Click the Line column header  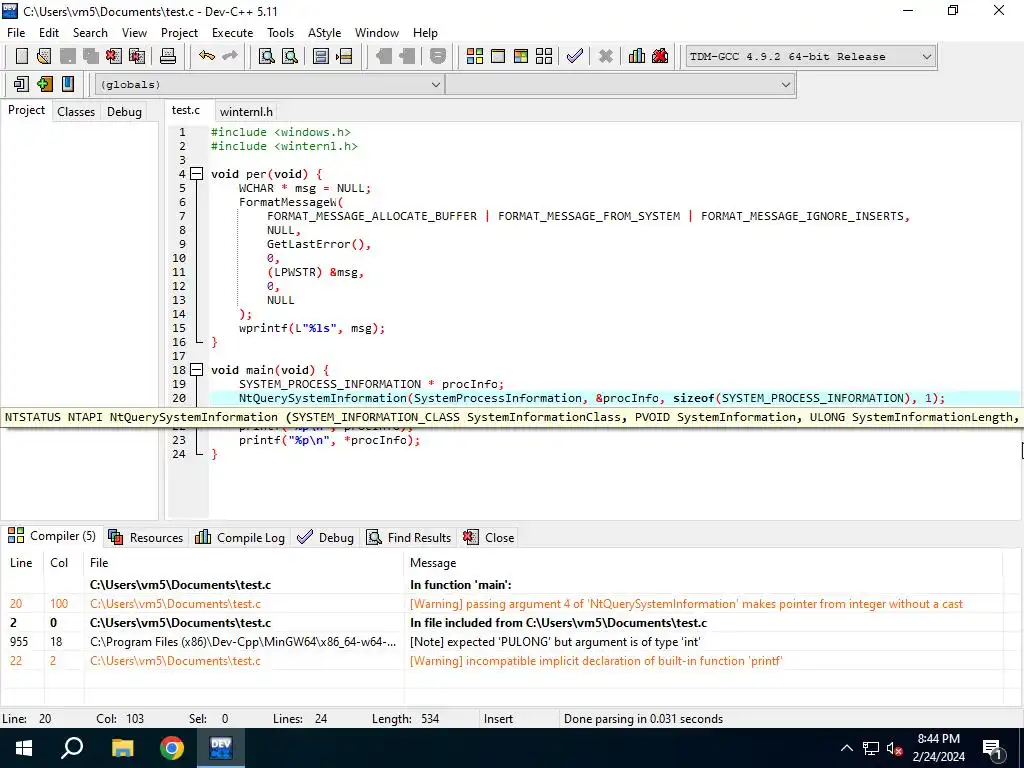pyautogui.click(x=22, y=563)
